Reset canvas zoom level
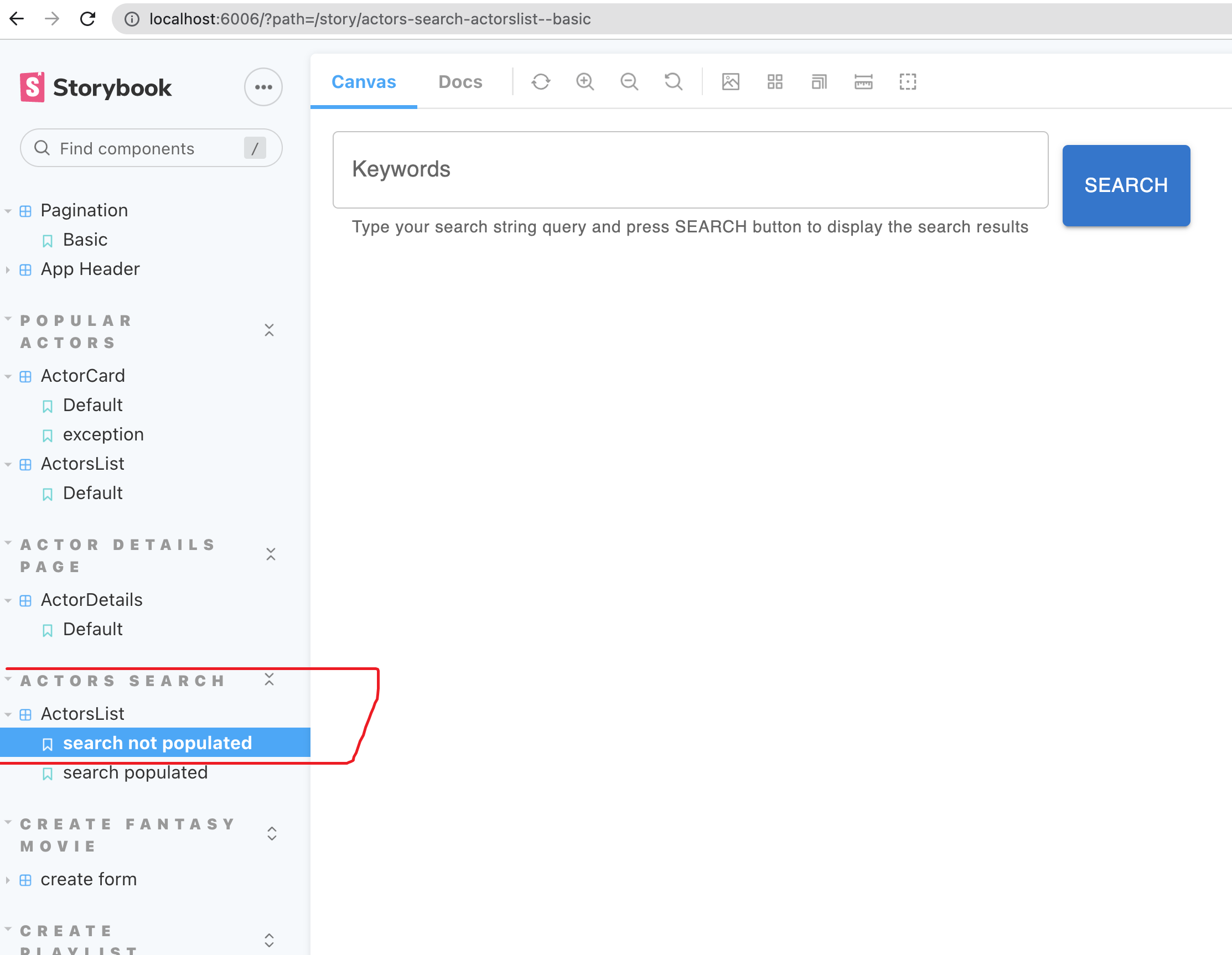1232x955 pixels. click(x=673, y=82)
